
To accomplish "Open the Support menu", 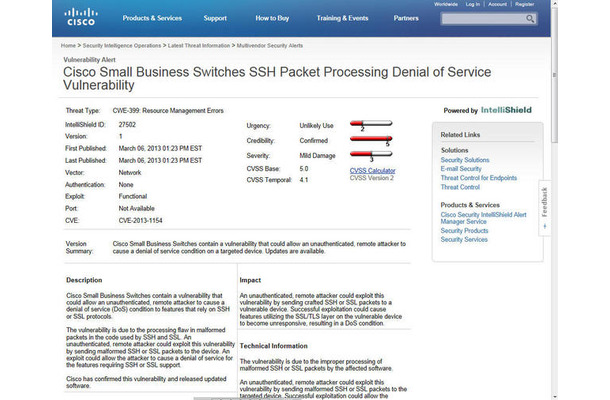I will [215, 18].
